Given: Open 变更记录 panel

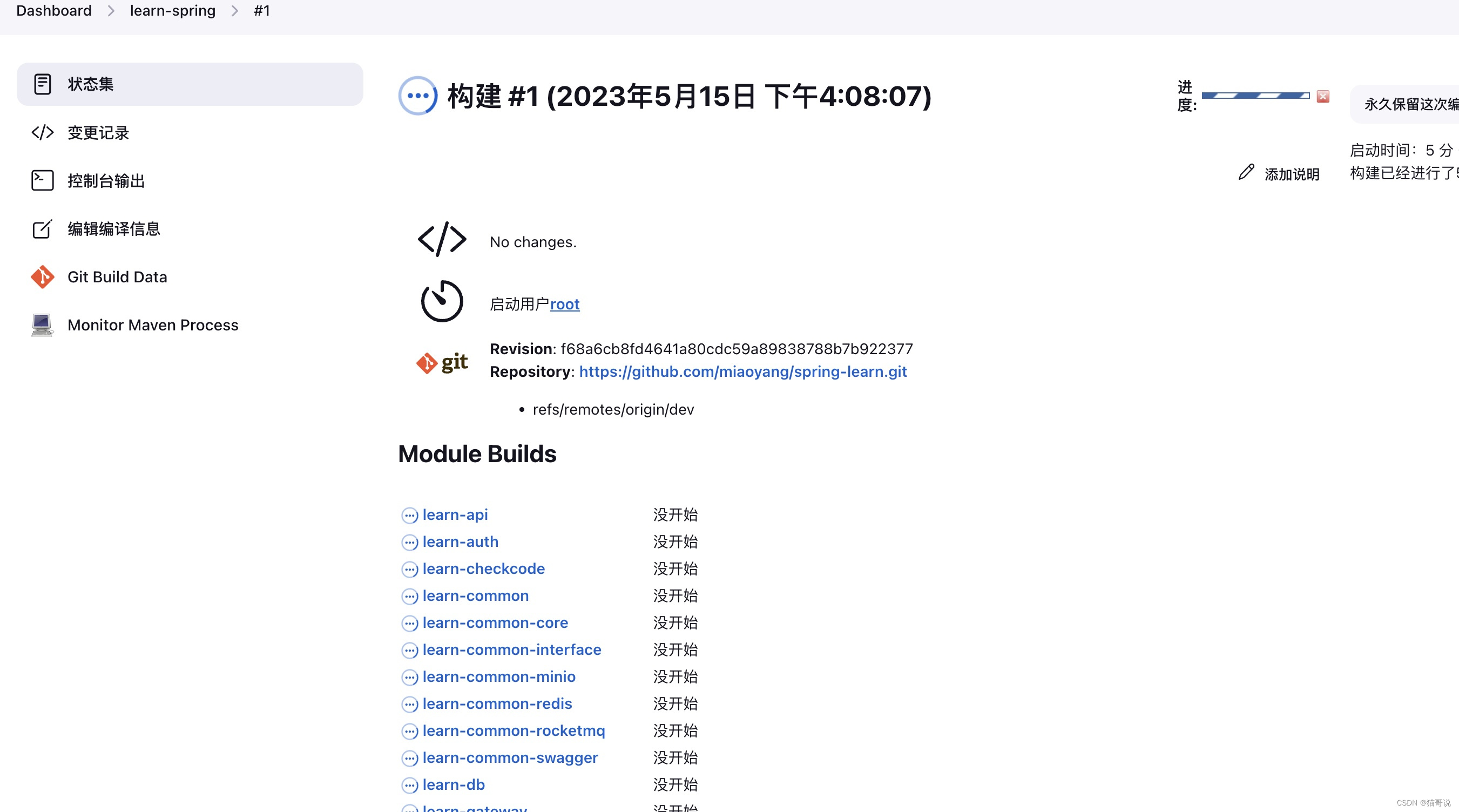Looking at the screenshot, I should click(x=98, y=132).
